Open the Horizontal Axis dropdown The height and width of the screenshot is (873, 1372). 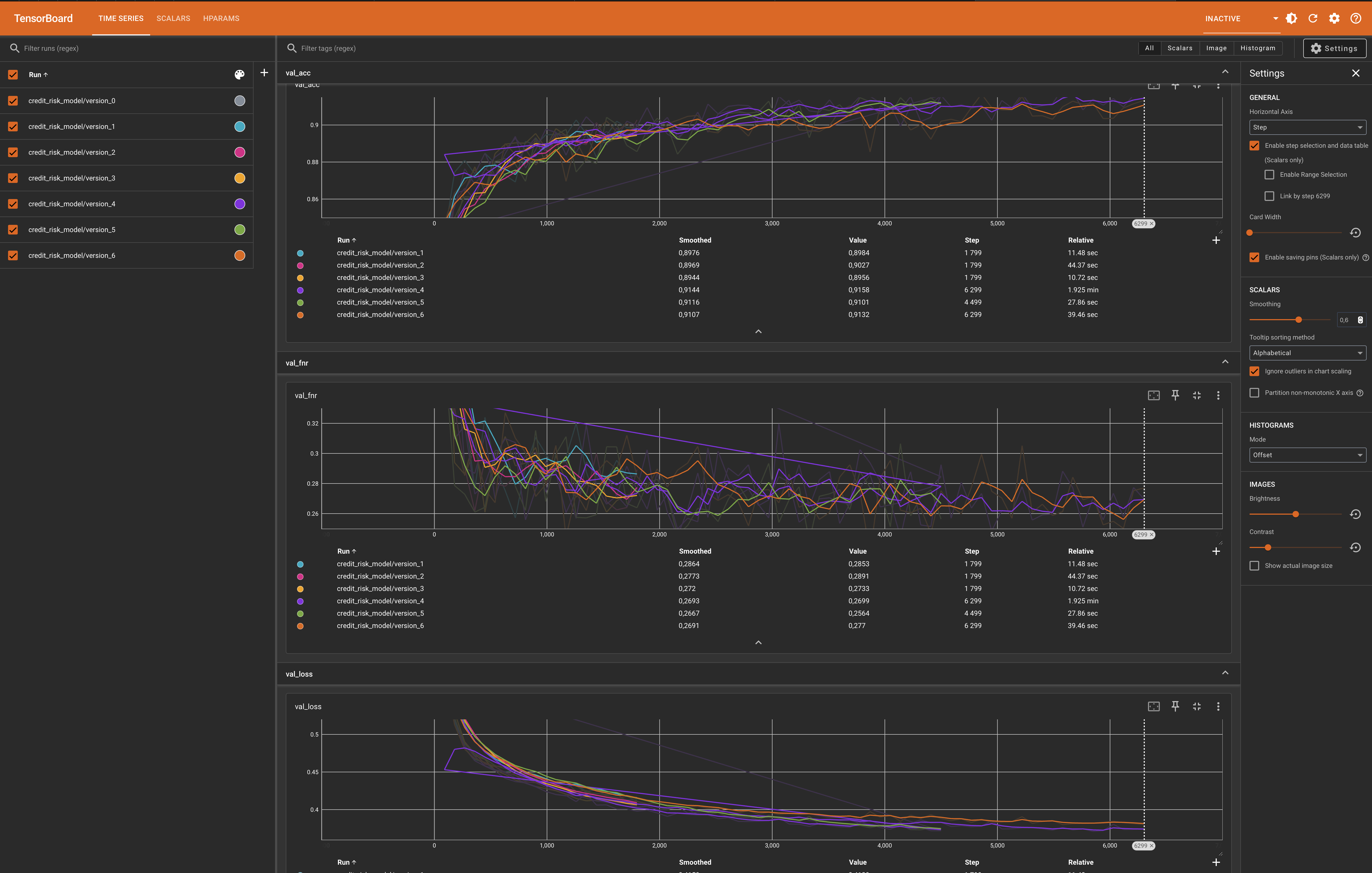click(1307, 127)
